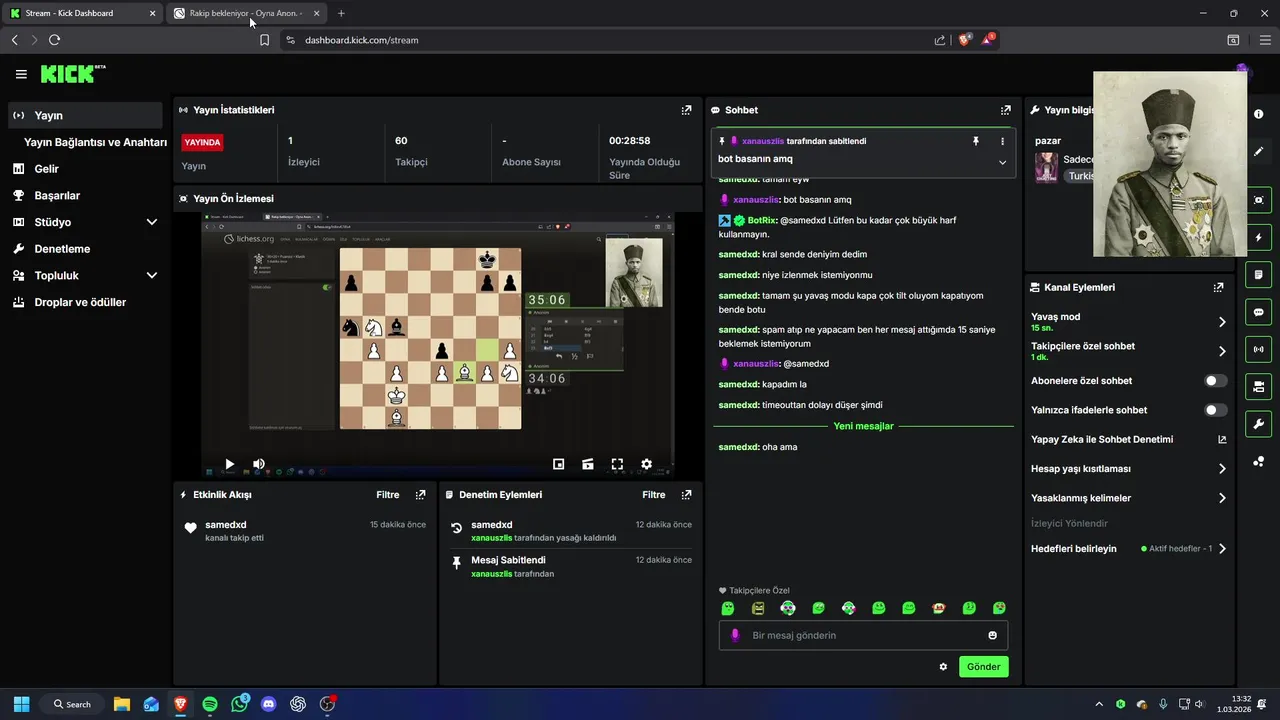1280x720 pixels.
Task: Click the broadcast signal sidebar icon
Action: pos(1258,349)
